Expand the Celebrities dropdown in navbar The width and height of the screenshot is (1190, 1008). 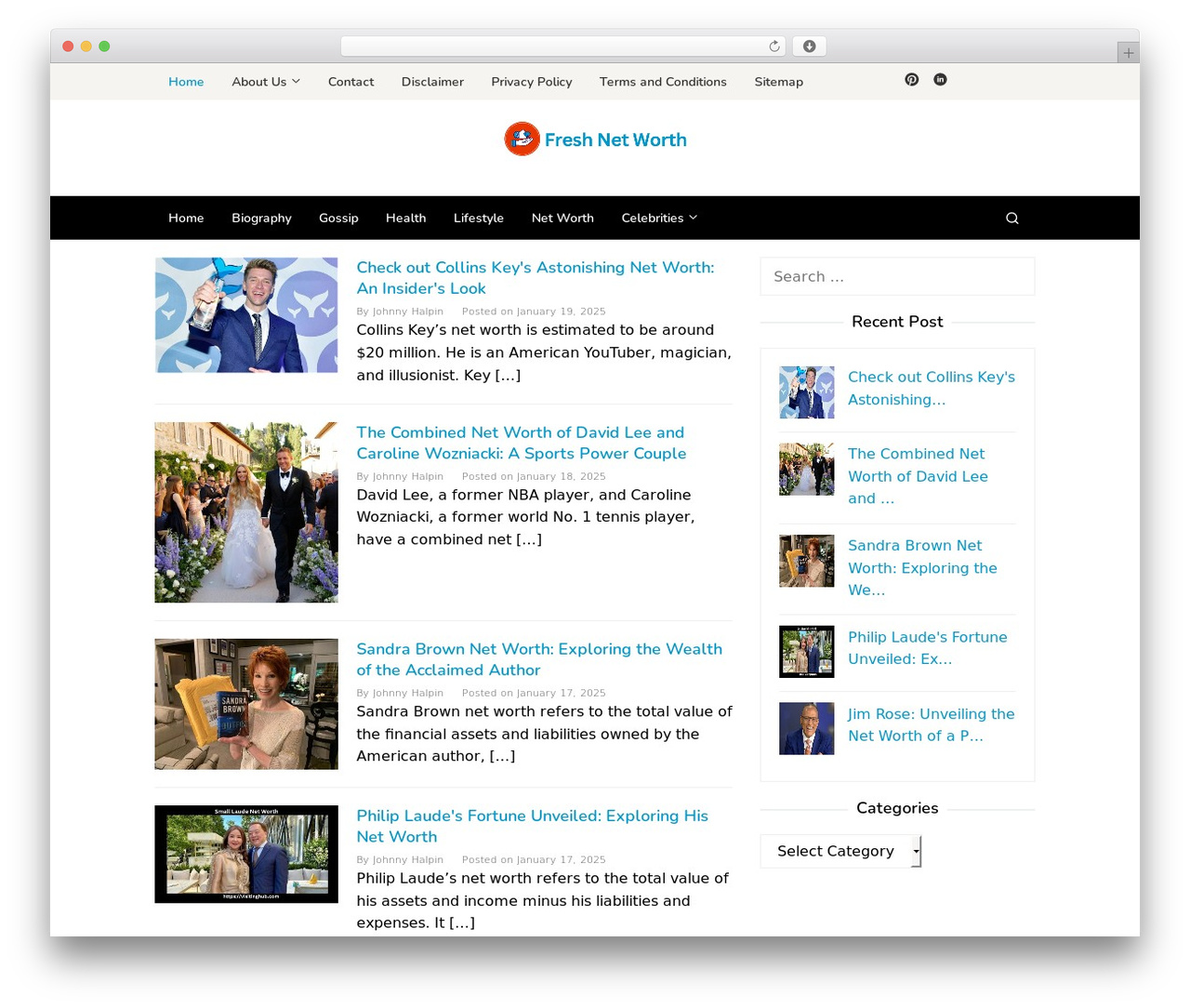[659, 219]
